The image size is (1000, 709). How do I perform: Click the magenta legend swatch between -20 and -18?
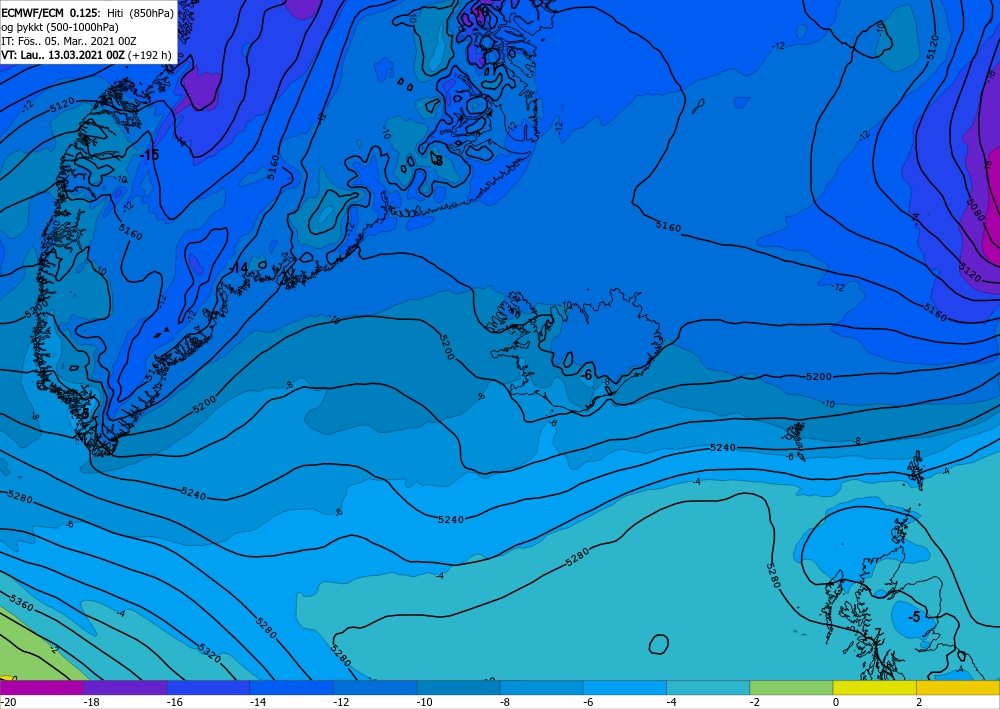click(x=41, y=688)
